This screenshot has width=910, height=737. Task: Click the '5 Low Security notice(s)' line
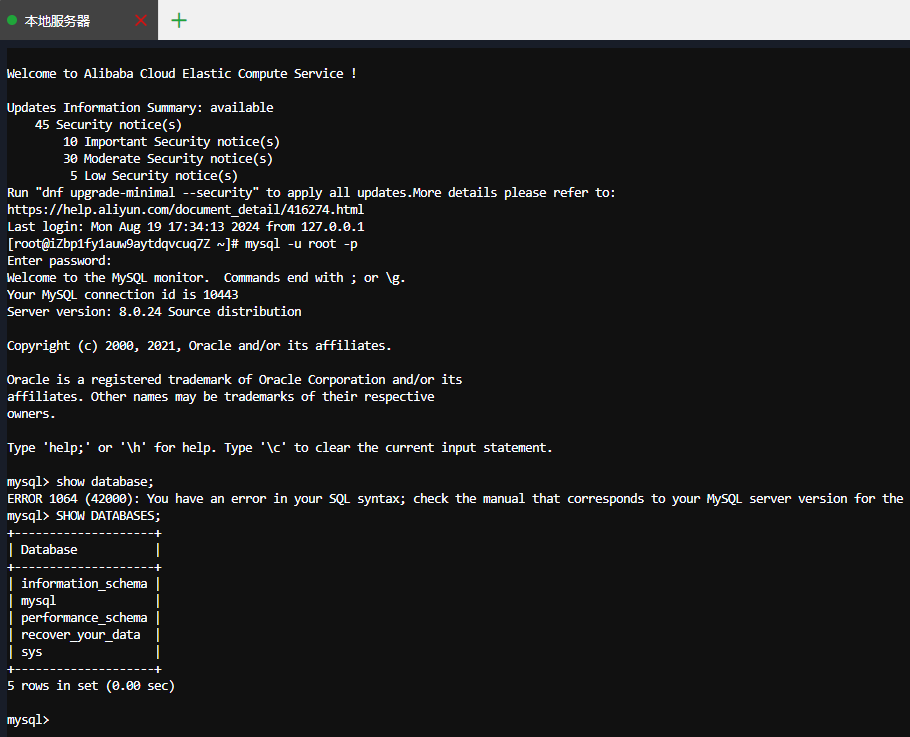coord(154,175)
